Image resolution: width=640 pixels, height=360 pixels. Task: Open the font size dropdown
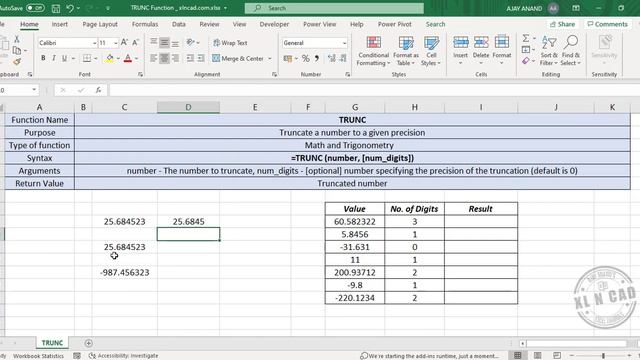point(116,43)
